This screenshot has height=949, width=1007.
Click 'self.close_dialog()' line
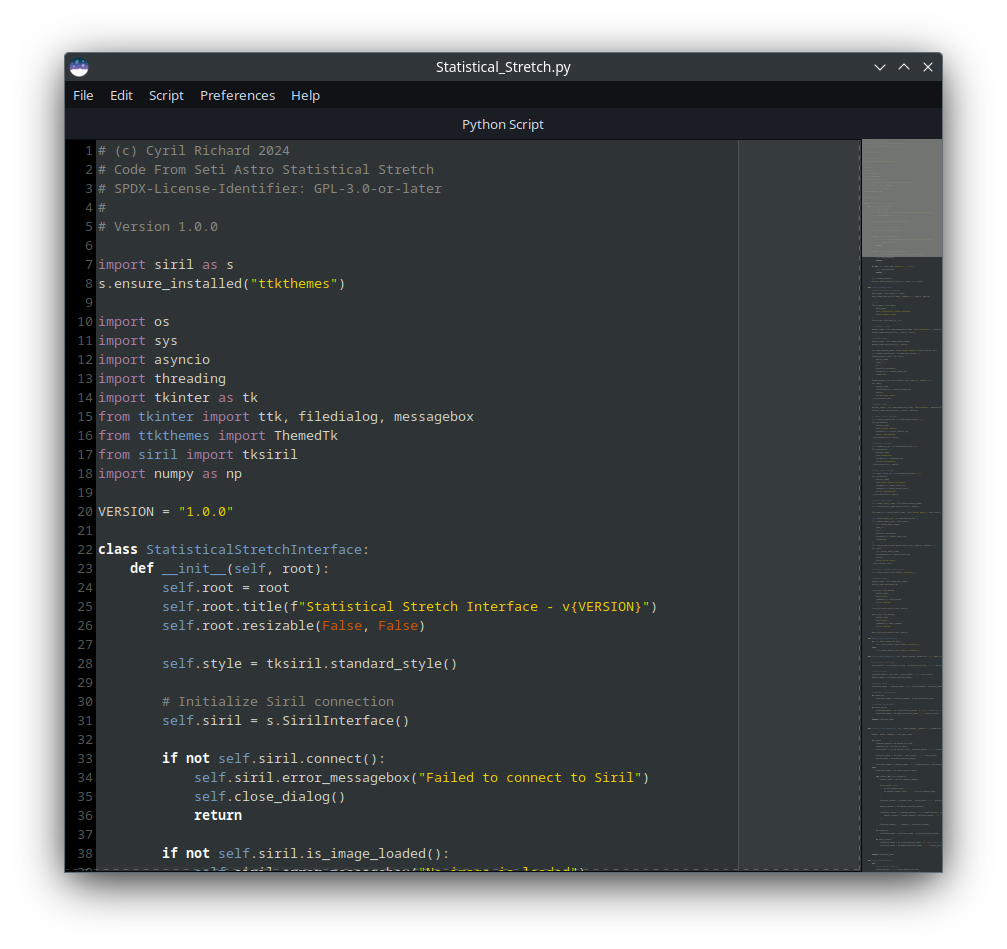[x=270, y=797]
